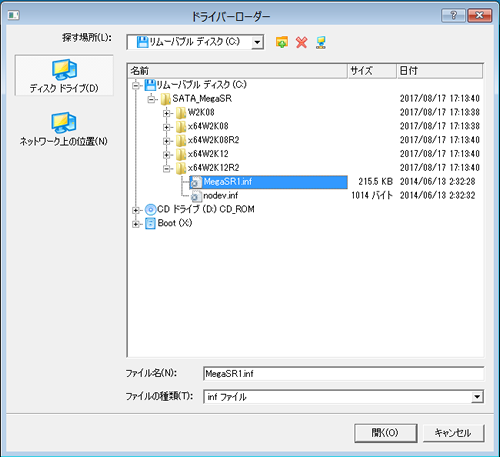Click the new folder toolbar icon
500x457 pixels.
pyautogui.click(x=282, y=42)
